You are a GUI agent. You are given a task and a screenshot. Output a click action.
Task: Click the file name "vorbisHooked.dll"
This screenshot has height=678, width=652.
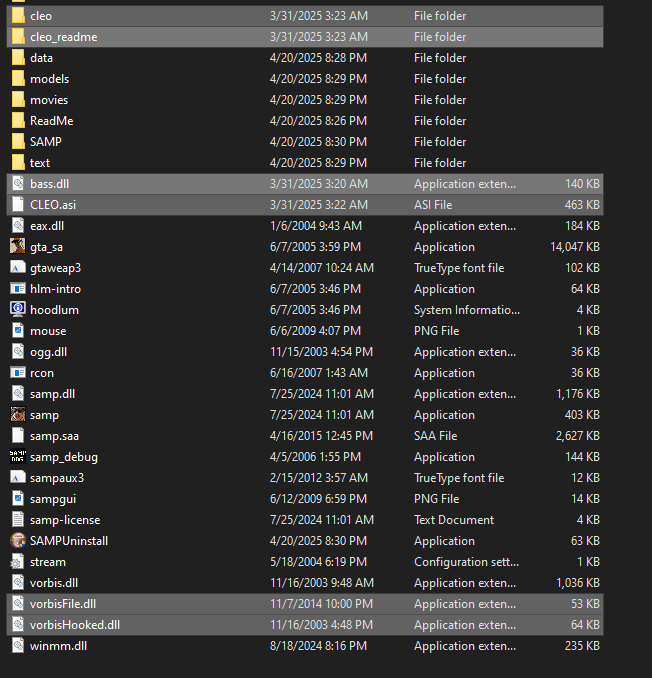point(75,625)
